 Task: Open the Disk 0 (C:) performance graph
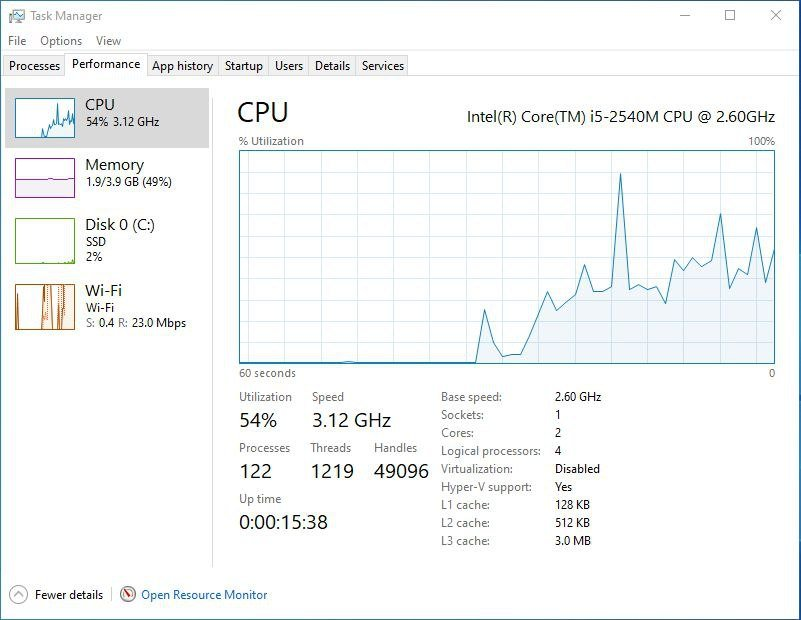45,241
